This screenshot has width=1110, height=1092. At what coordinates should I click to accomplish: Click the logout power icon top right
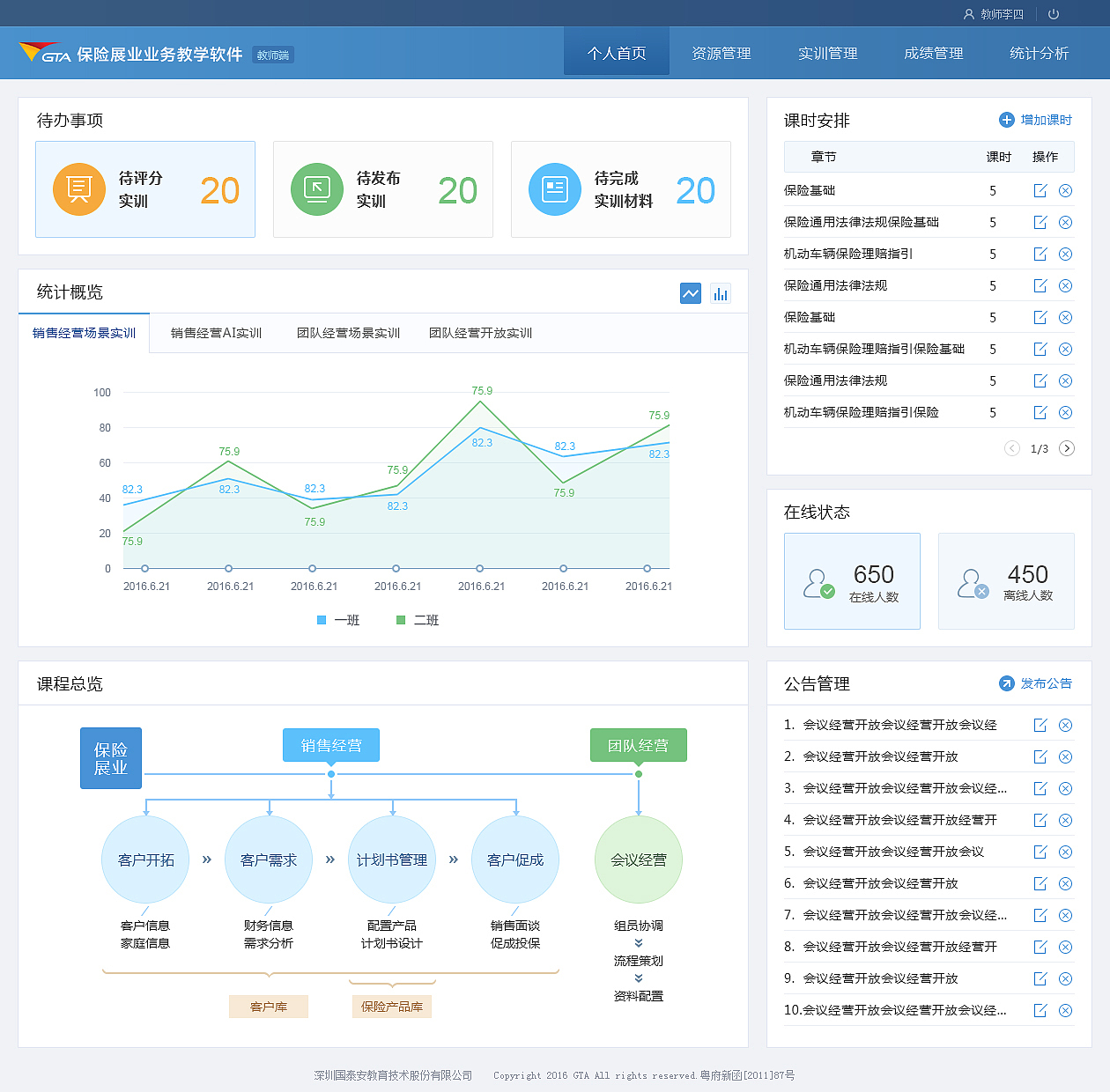pyautogui.click(x=1054, y=13)
